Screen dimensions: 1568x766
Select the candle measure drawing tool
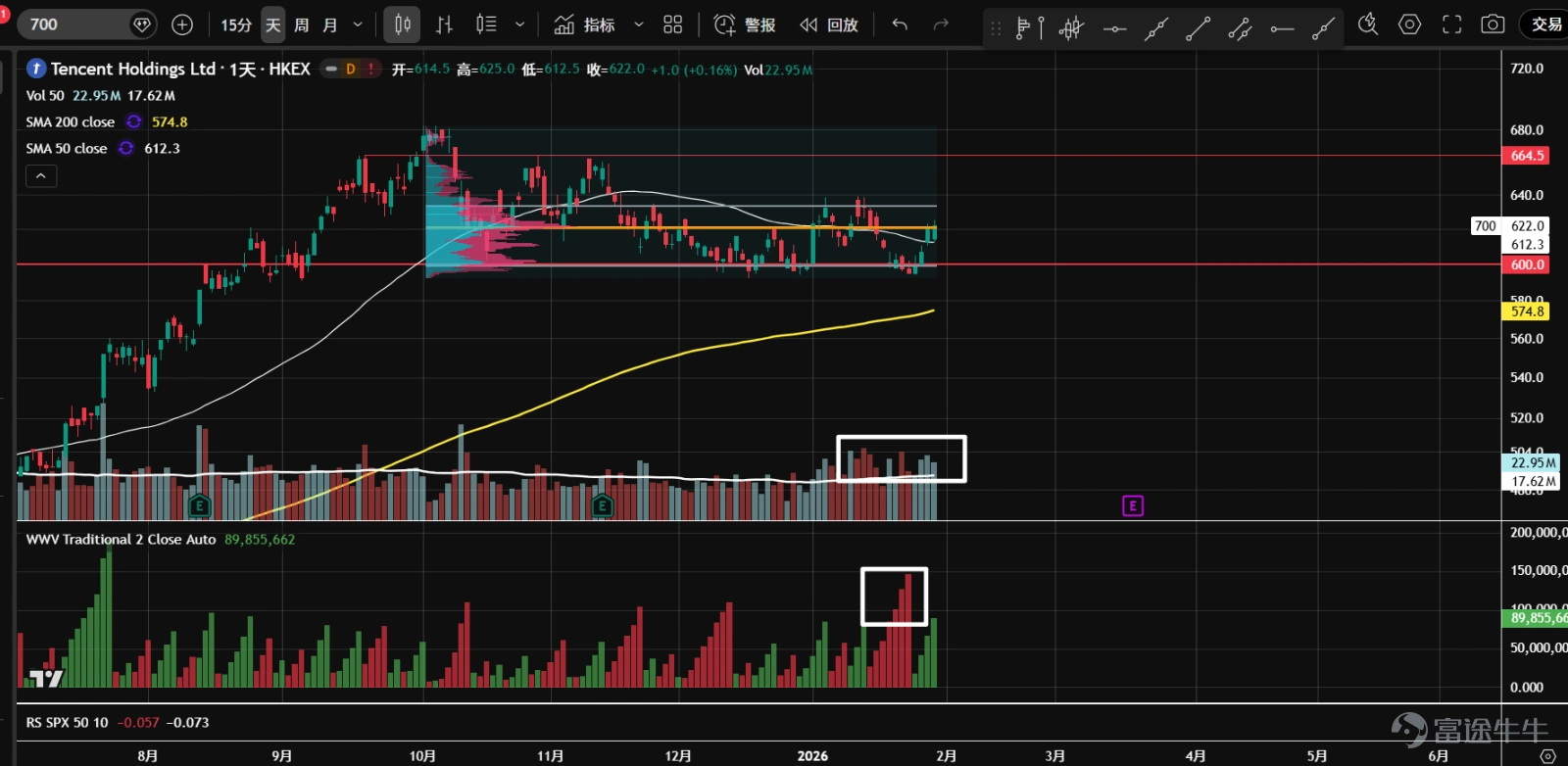click(1071, 27)
